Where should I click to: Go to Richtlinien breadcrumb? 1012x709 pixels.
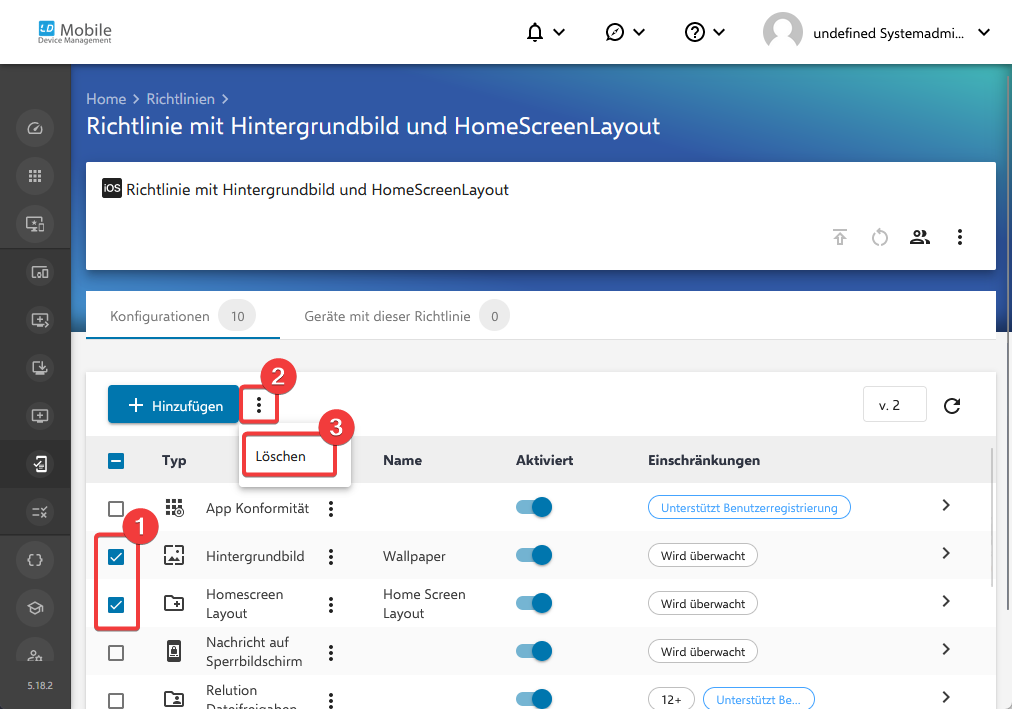tap(180, 99)
